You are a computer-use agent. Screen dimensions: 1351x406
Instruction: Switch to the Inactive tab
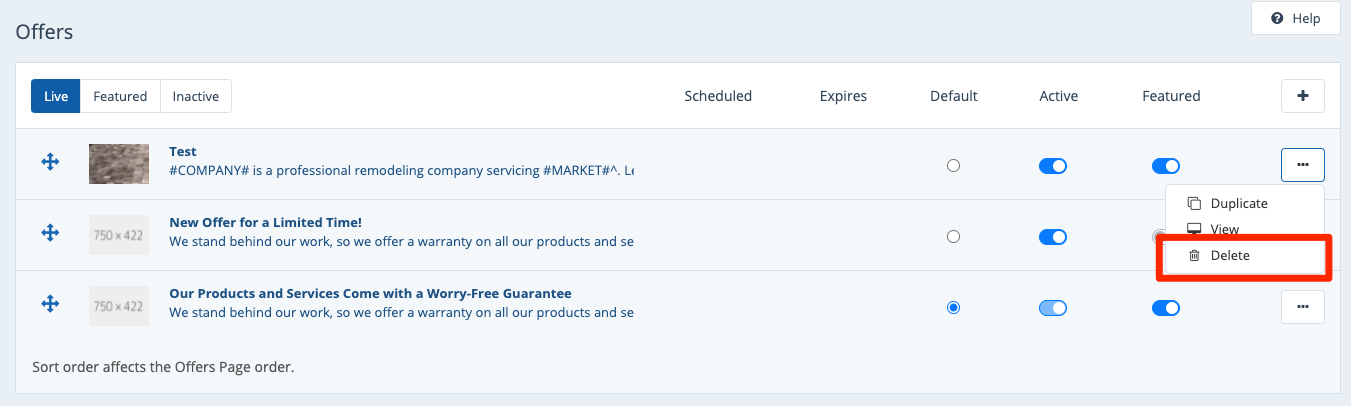196,96
